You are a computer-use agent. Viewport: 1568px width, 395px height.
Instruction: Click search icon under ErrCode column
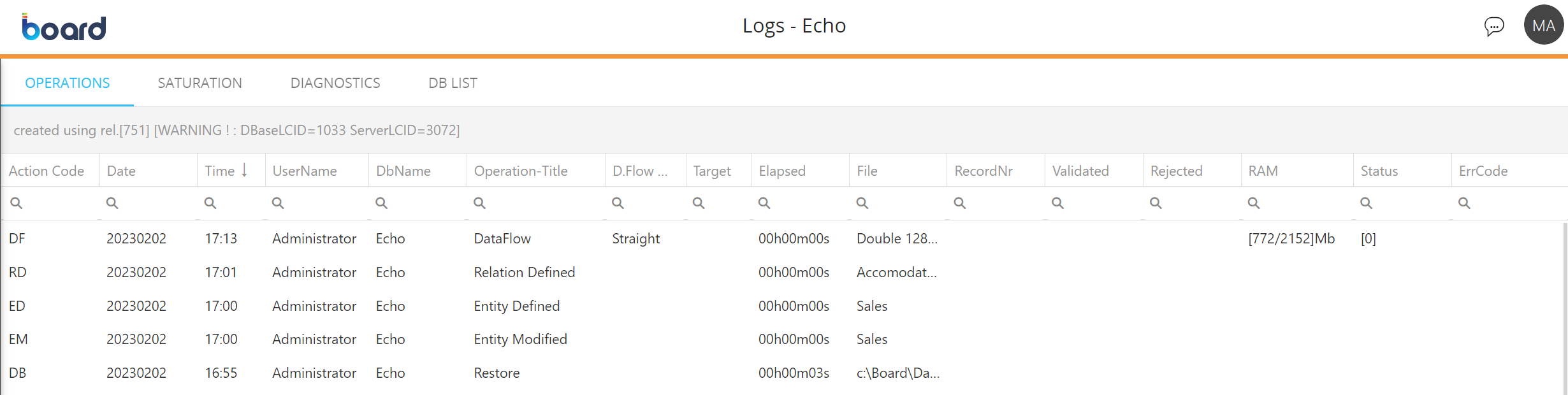click(1464, 203)
